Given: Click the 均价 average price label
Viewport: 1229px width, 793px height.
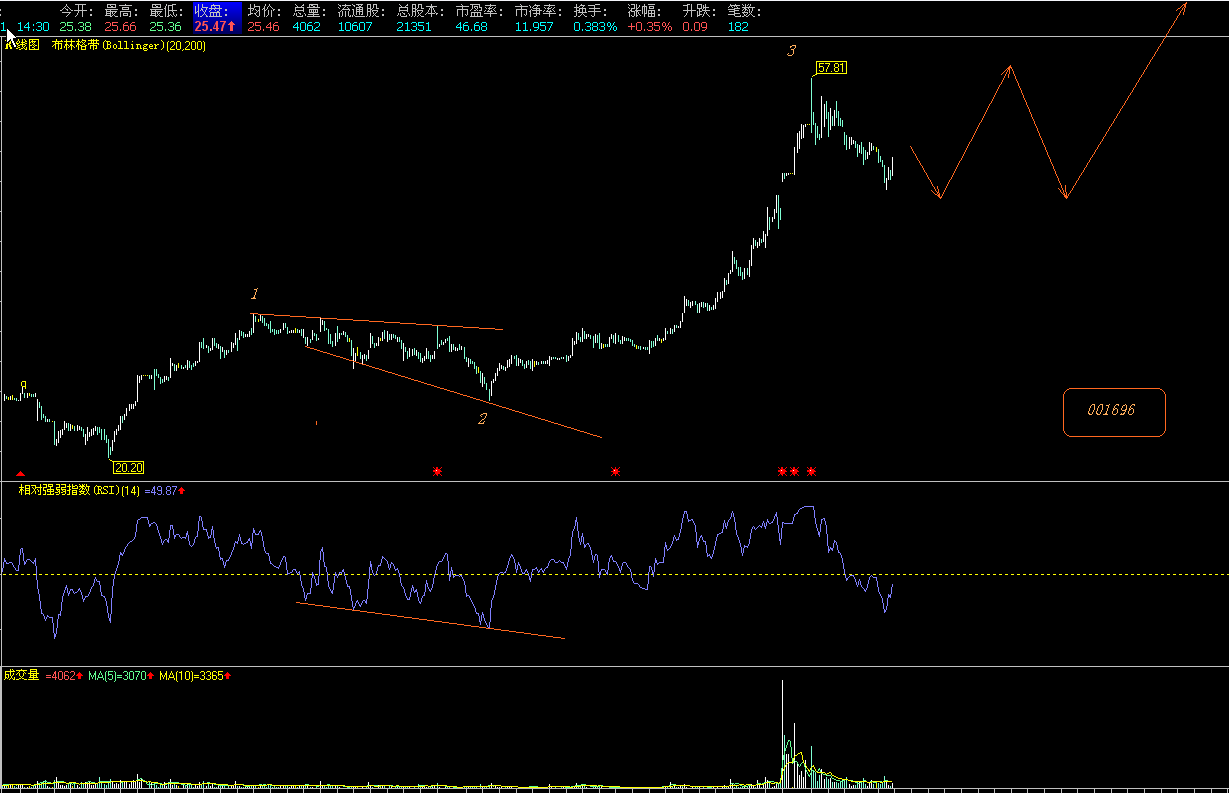Looking at the screenshot, I should click(x=264, y=11).
